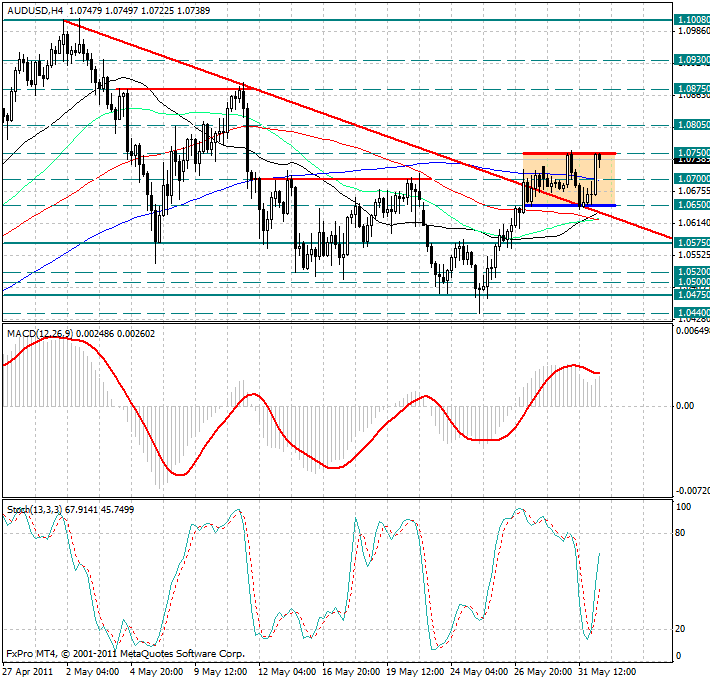
Task: Click the 1.05525 price axis value
Action: [693, 255]
